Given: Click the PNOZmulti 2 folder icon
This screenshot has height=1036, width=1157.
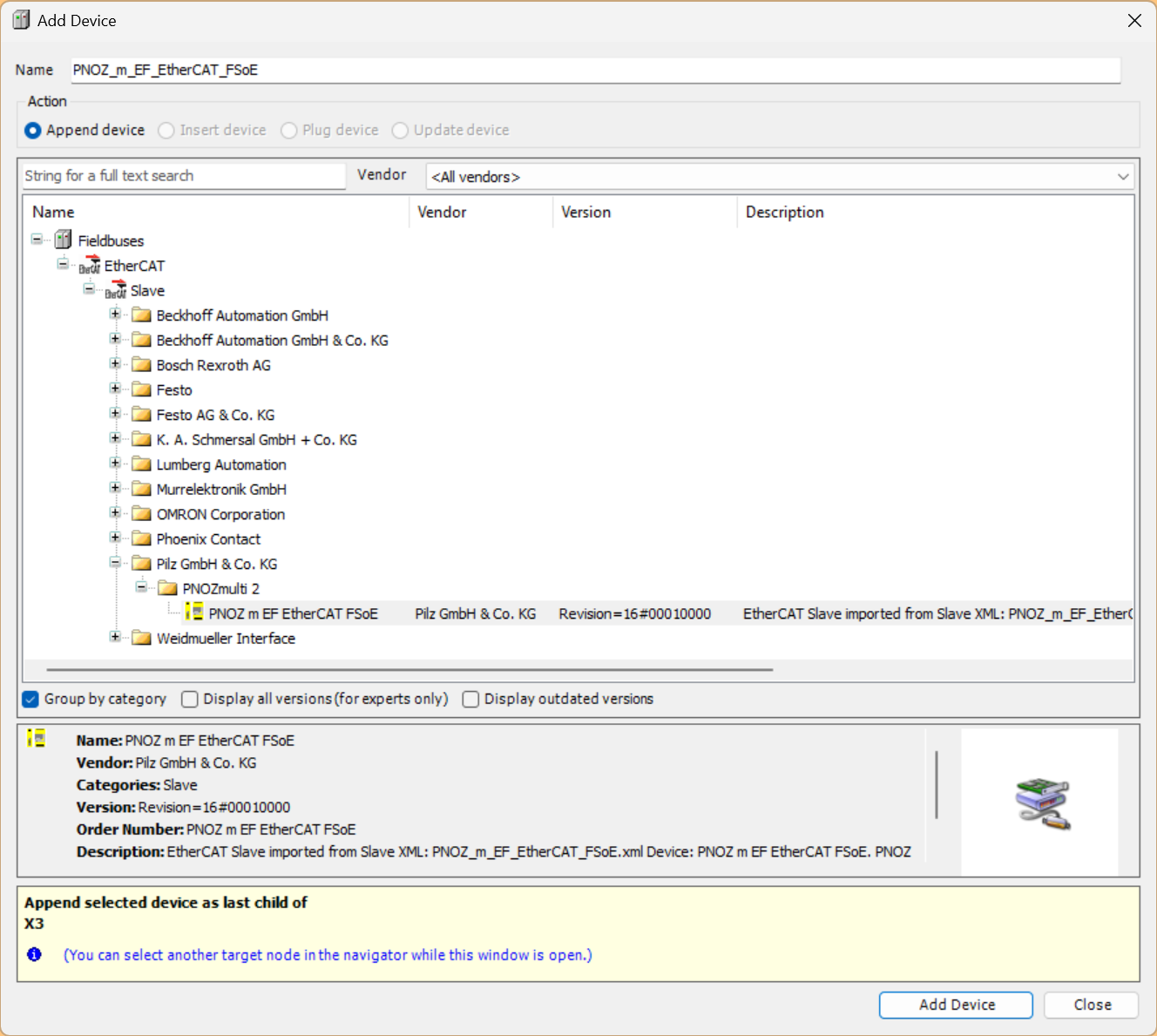Looking at the screenshot, I should [x=167, y=588].
